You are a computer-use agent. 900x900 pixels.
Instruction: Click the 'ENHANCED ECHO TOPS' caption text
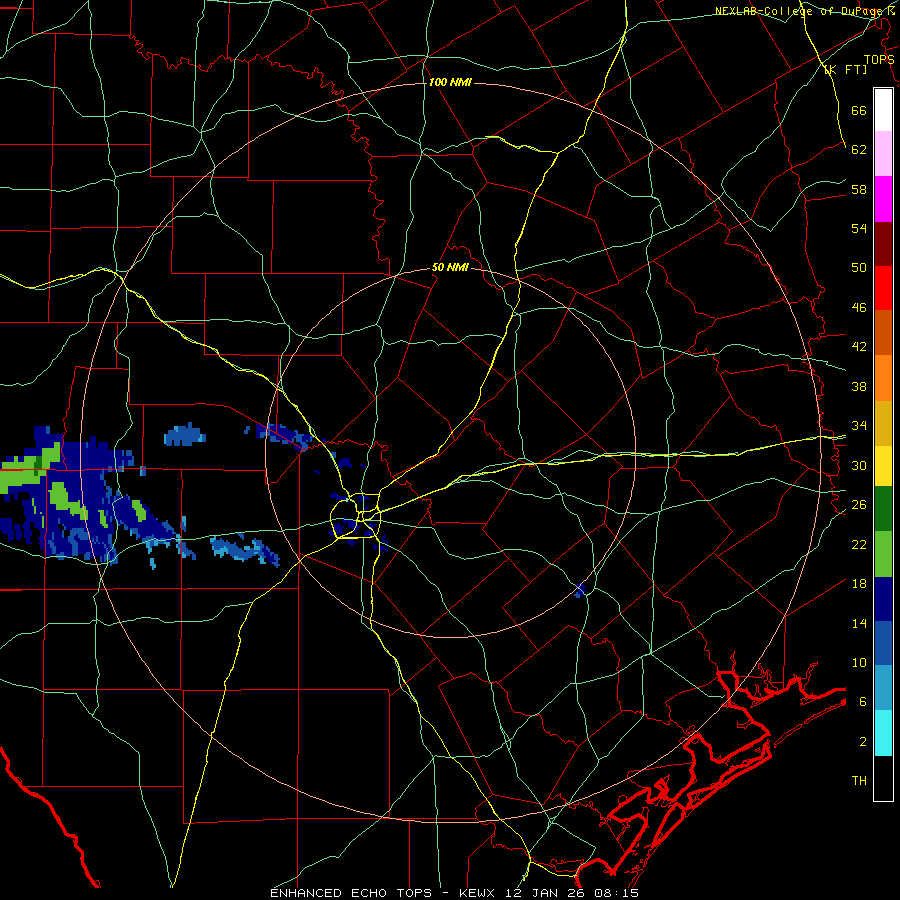pos(351,893)
